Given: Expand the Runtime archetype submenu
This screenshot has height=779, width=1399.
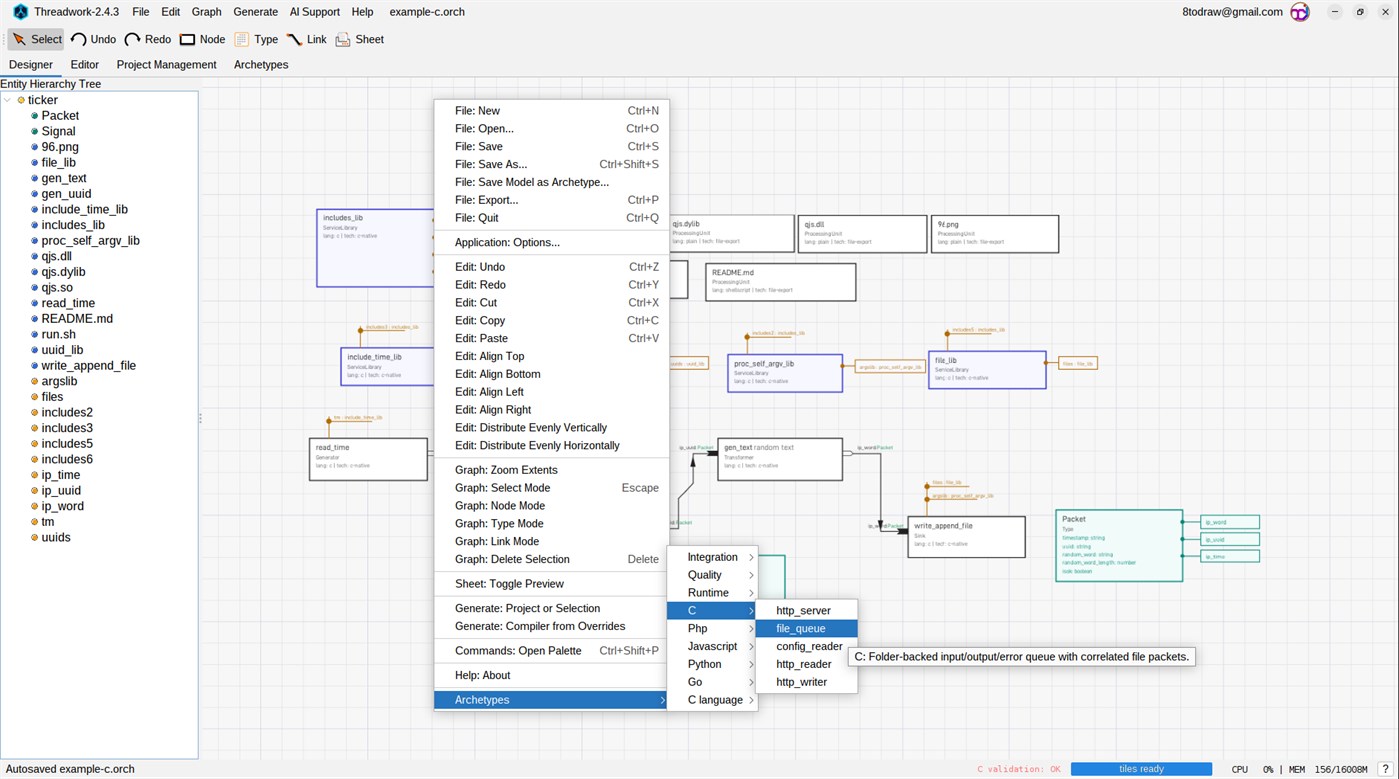Looking at the screenshot, I should [x=712, y=593].
